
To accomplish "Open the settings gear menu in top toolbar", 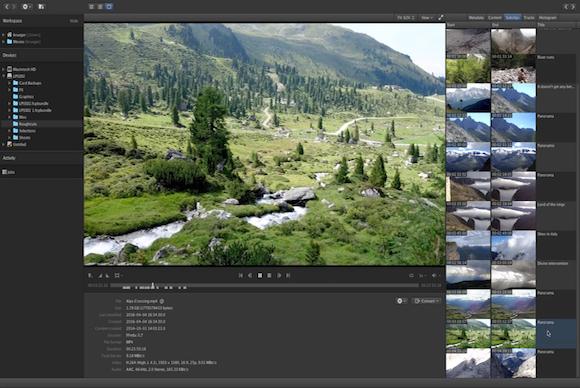I will 26,7.
